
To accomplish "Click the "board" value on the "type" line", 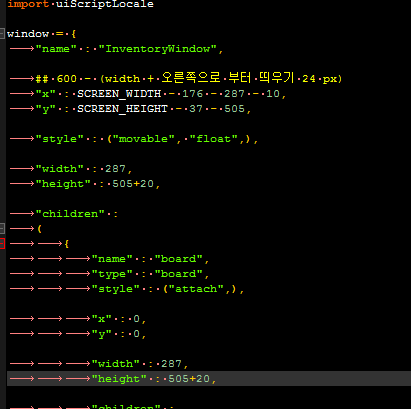I will pos(178,274).
